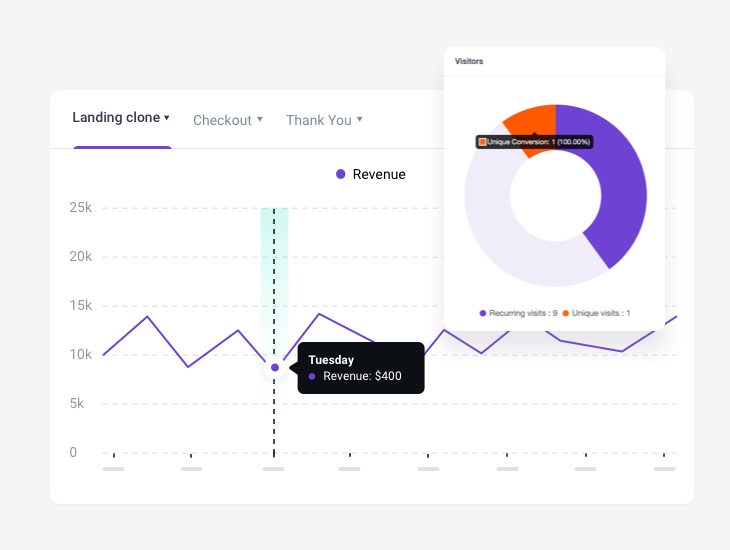Open the Landing clone dropdown arrow

[x=167, y=118]
